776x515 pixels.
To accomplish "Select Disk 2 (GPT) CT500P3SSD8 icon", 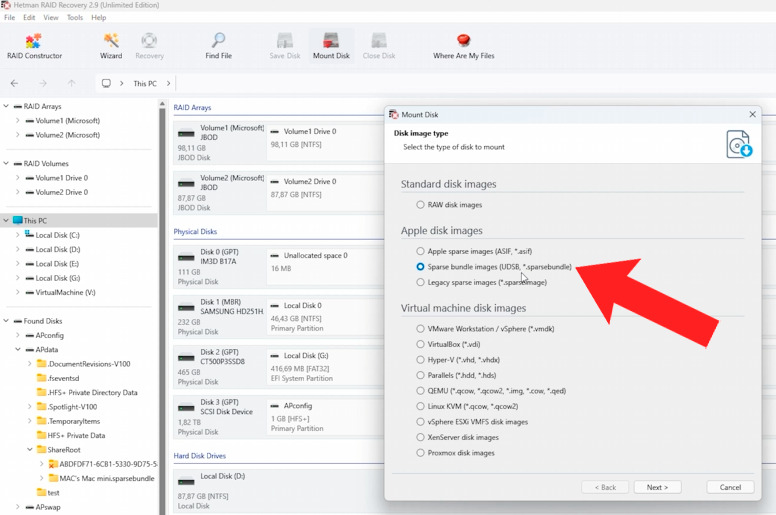I will [186, 357].
